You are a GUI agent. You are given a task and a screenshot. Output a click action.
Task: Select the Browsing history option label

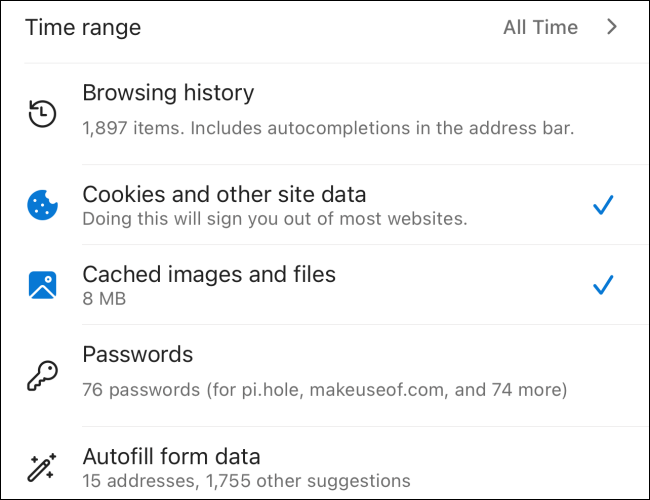tap(168, 93)
